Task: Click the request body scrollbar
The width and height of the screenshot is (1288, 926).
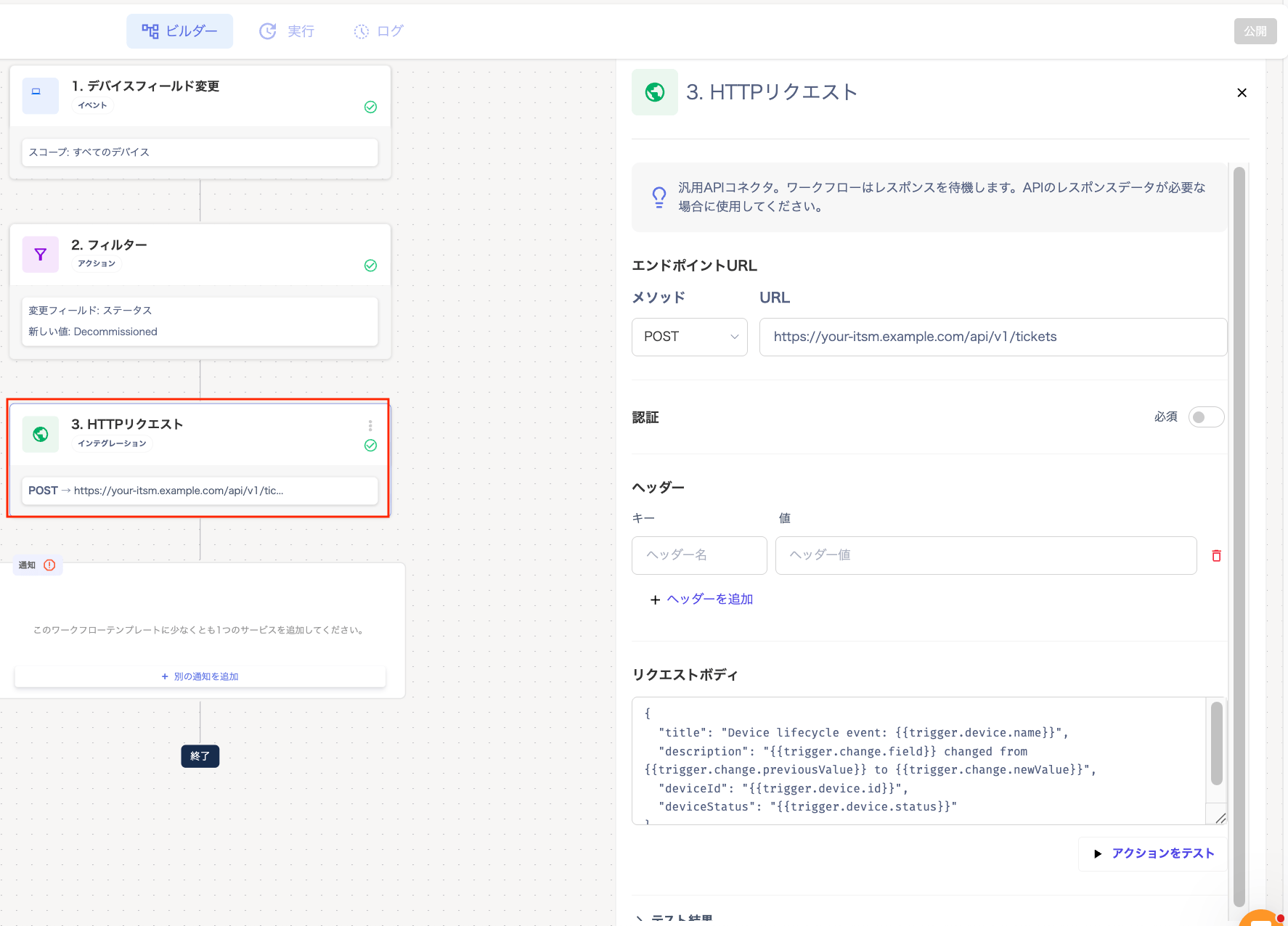Action: (x=1216, y=743)
